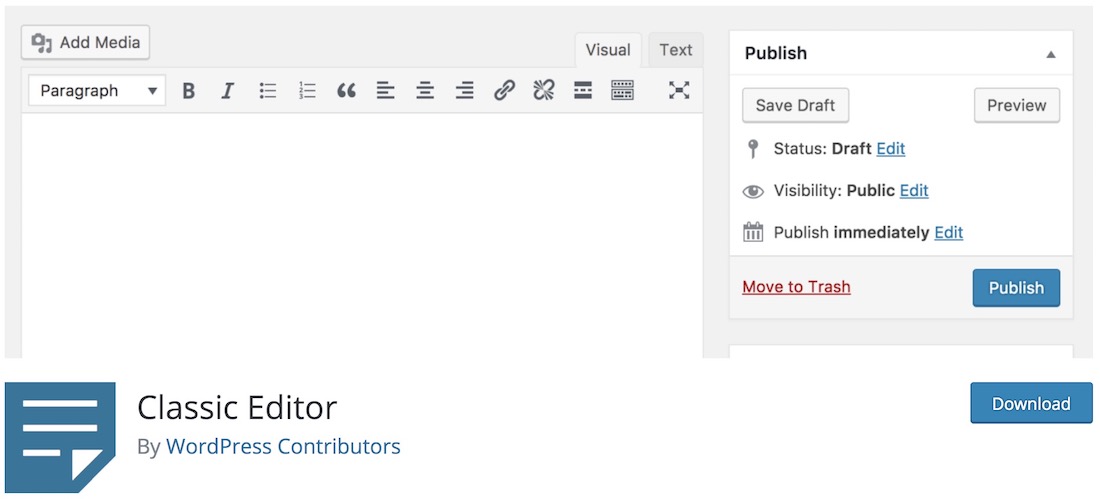Align text to the left

pyautogui.click(x=386, y=91)
